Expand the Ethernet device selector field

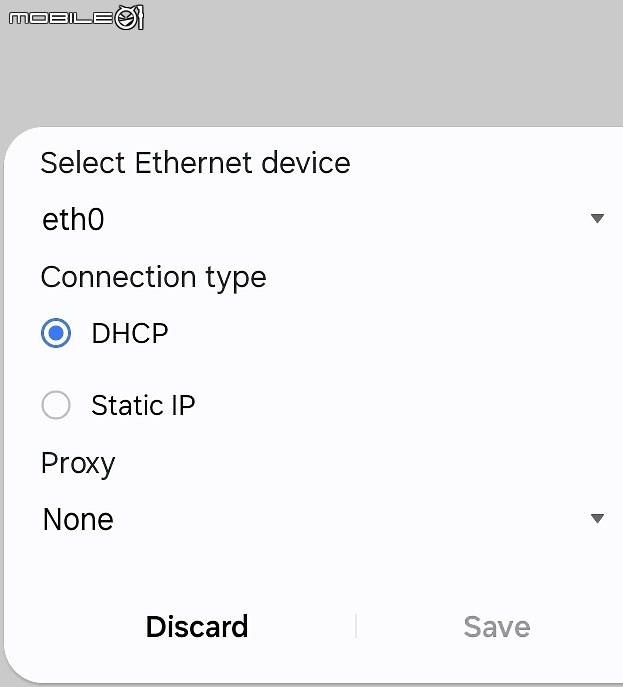point(323,219)
